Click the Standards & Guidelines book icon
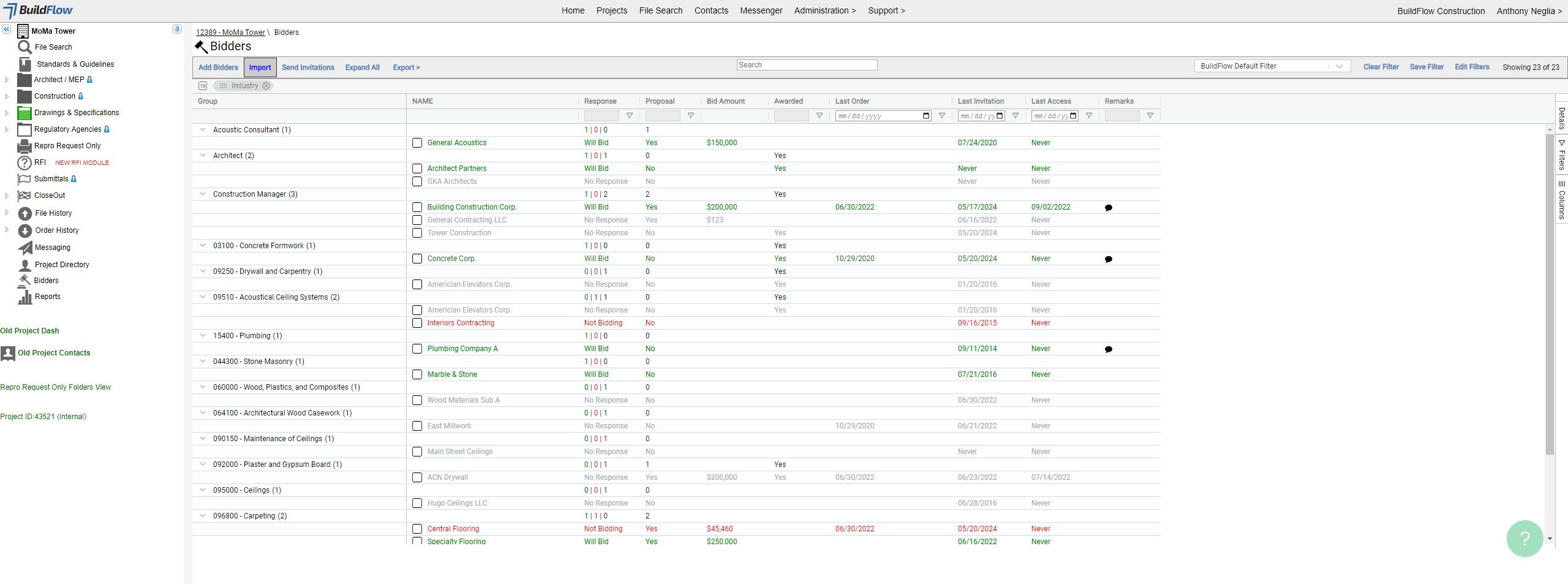Screen dimensions: 1568x584 pos(25,64)
